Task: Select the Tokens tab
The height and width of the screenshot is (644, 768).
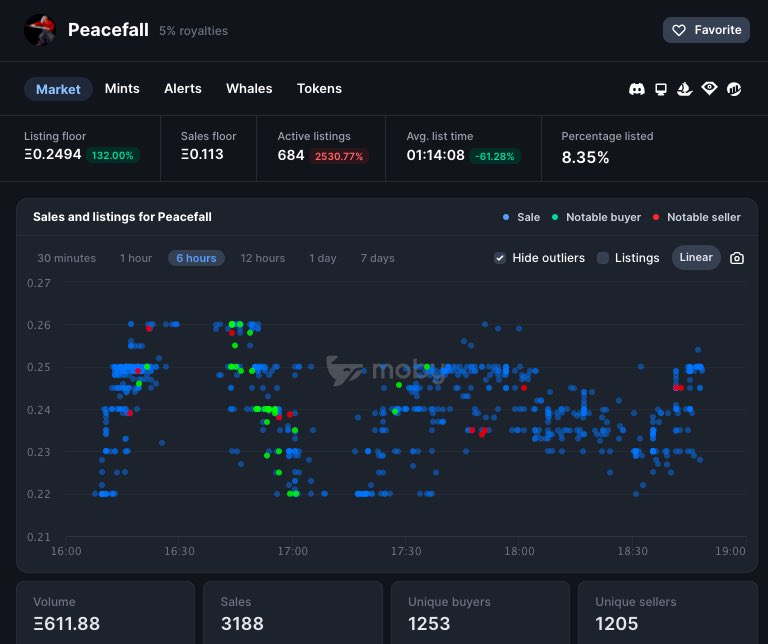Action: pos(319,89)
